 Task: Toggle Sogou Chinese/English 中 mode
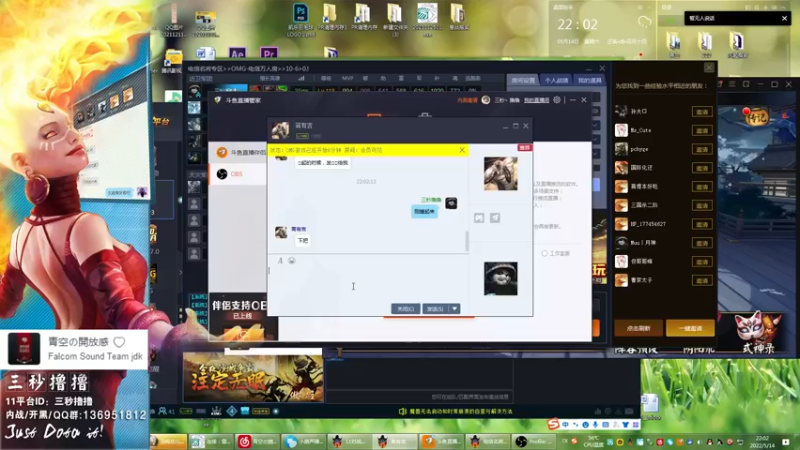(x=565, y=424)
